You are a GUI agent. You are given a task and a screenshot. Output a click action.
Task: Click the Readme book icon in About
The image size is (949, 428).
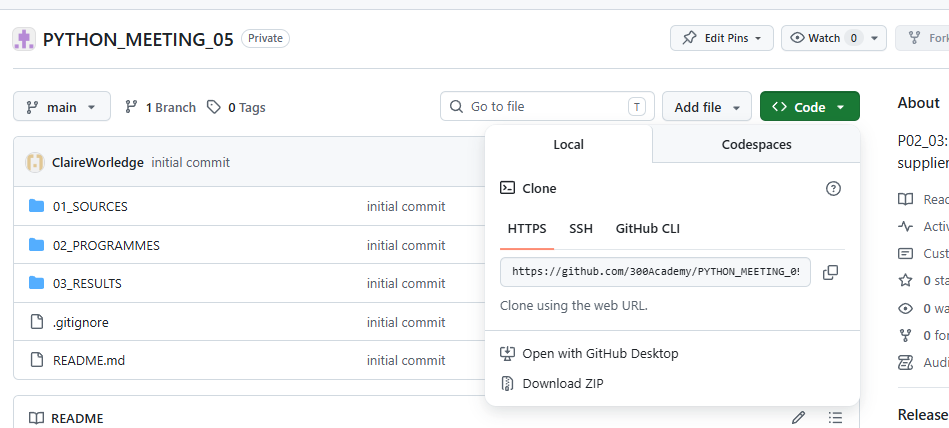point(905,199)
